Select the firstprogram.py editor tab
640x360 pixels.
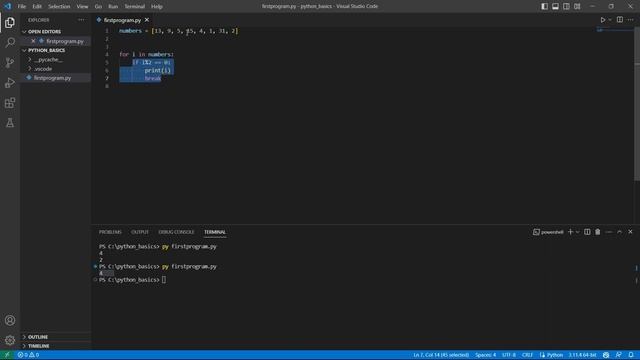click(x=122, y=20)
